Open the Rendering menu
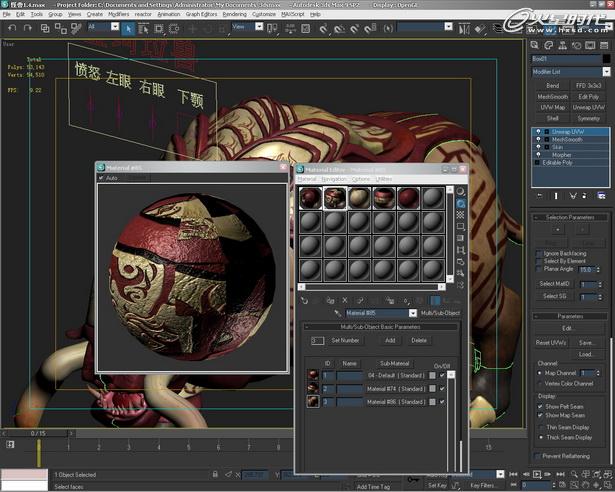The width and height of the screenshot is (615, 492). pyautogui.click(x=234, y=15)
